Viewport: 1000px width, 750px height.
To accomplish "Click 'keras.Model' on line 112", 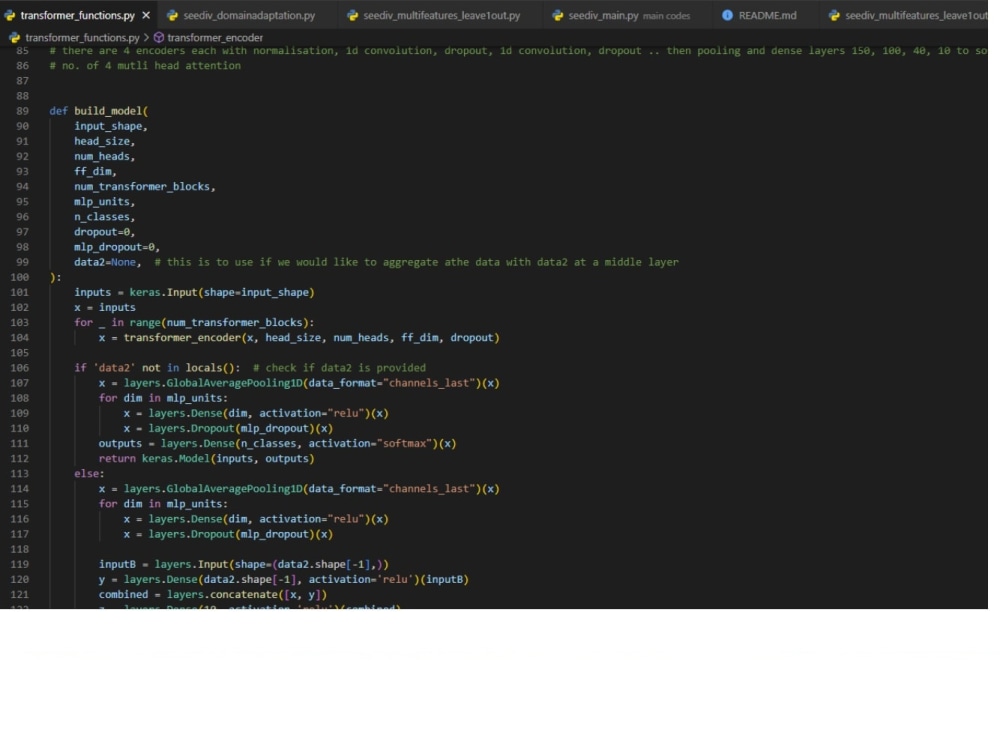I will (x=176, y=459).
